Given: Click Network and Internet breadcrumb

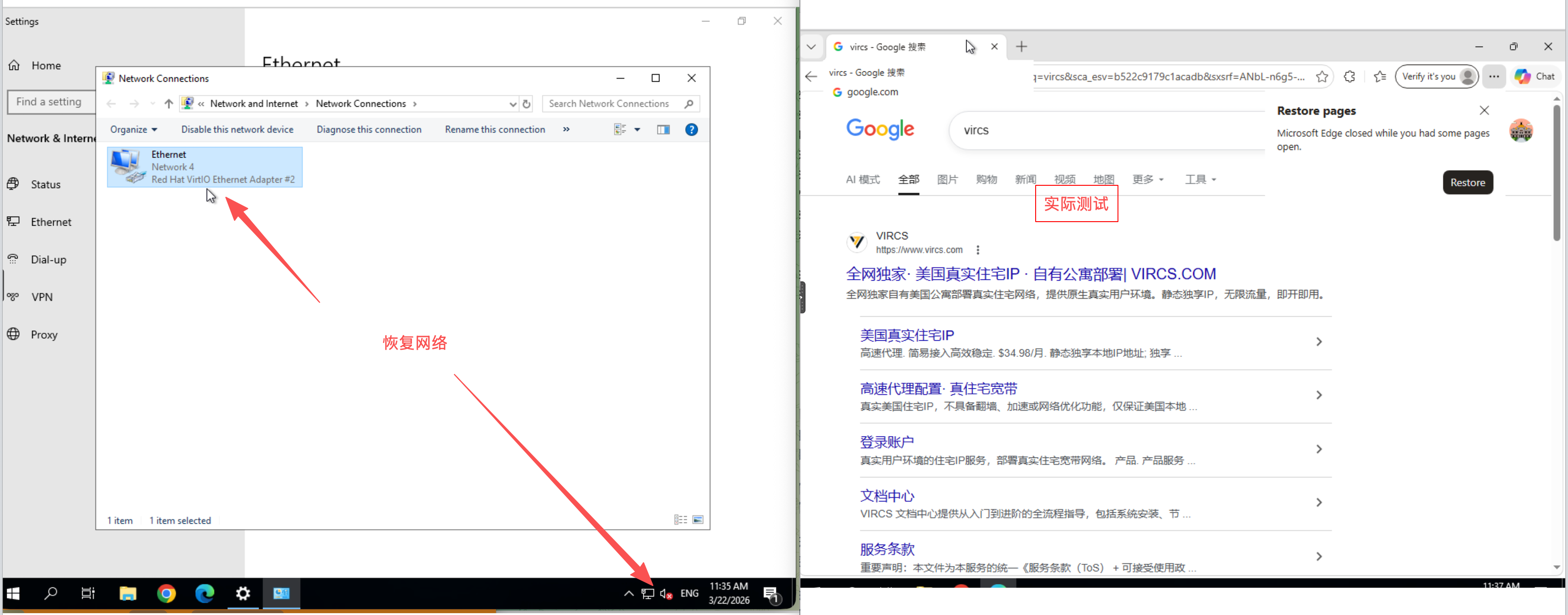Looking at the screenshot, I should point(254,104).
